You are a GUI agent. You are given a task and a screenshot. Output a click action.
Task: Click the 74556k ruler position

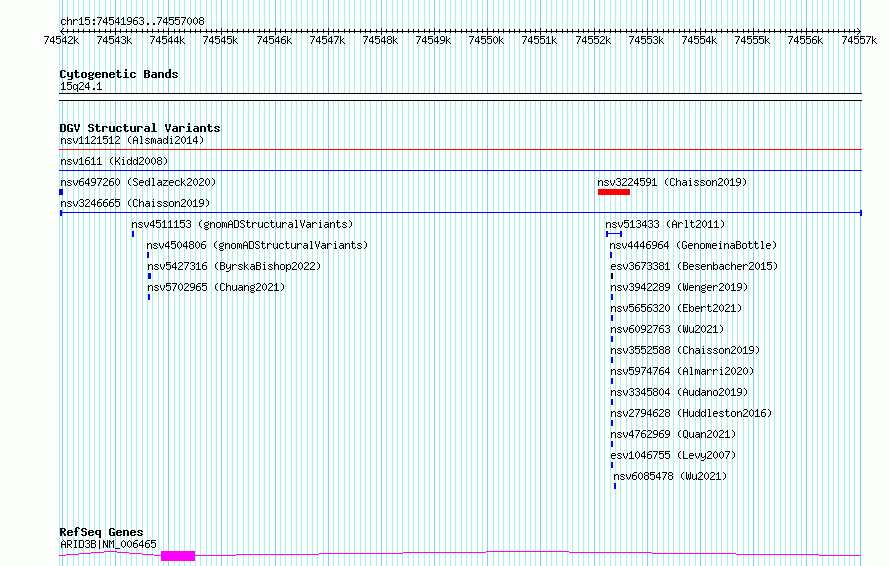tap(805, 40)
